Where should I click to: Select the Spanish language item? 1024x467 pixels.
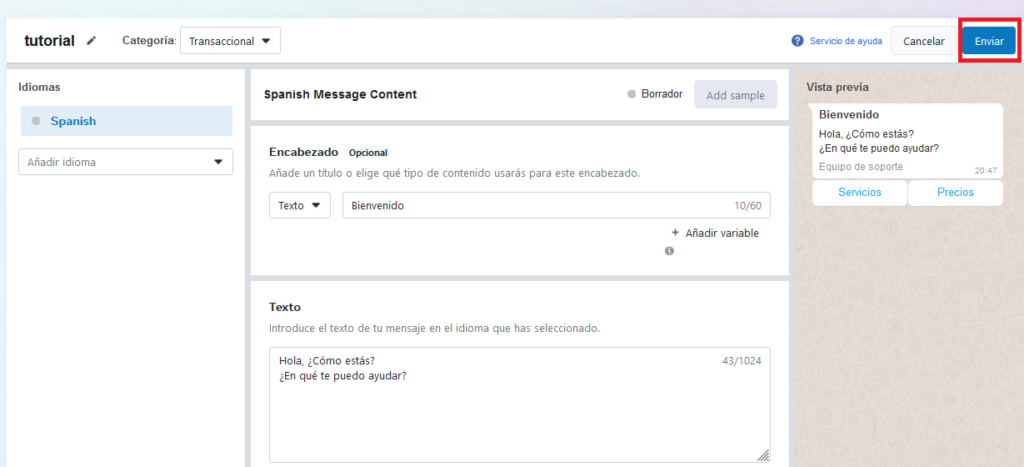pyautogui.click(x=126, y=121)
